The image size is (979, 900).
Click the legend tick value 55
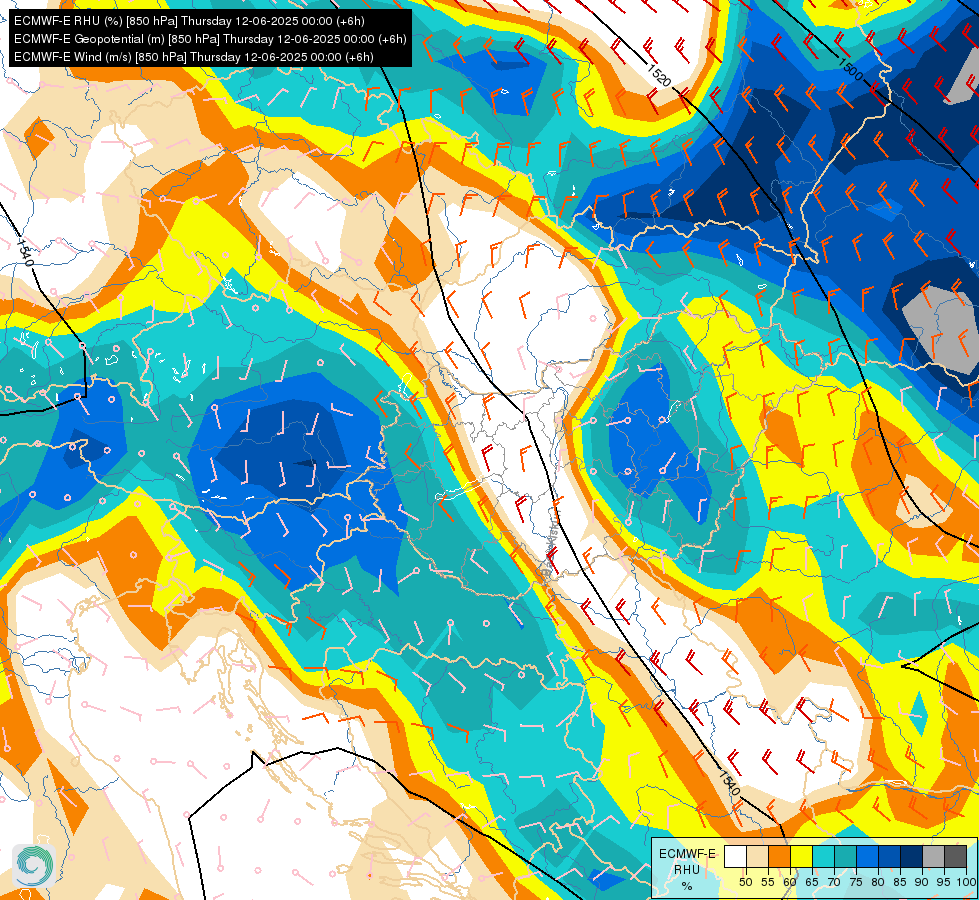(x=768, y=882)
